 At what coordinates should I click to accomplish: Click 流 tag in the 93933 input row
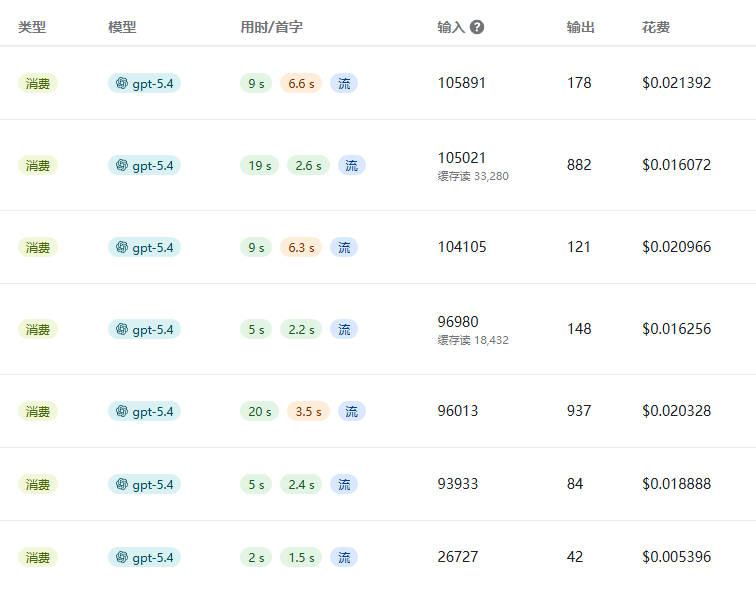tap(344, 484)
